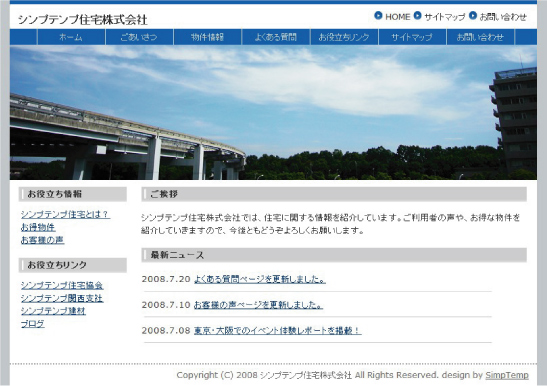Click the arrow icon before サイトマップ header link

point(417,16)
